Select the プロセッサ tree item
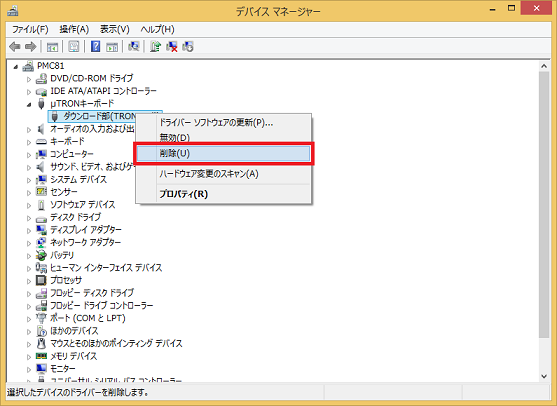Image resolution: width=557 pixels, height=406 pixels. (x=66, y=280)
